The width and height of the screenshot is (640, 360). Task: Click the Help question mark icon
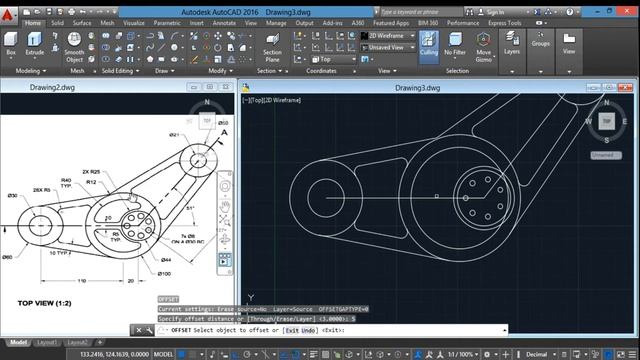coord(570,12)
